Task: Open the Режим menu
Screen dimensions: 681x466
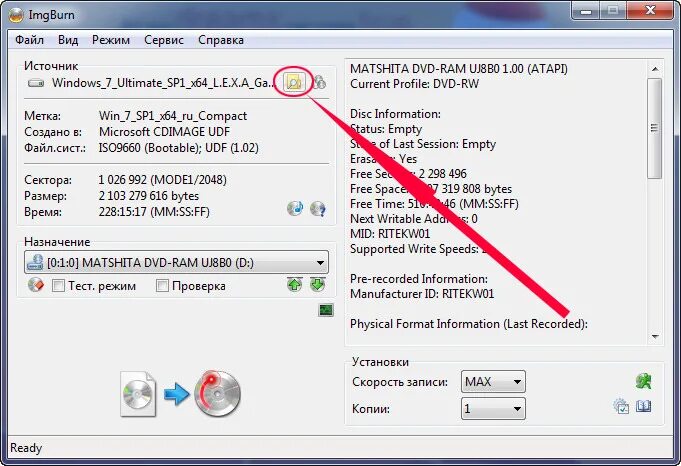Action: pyautogui.click(x=111, y=40)
